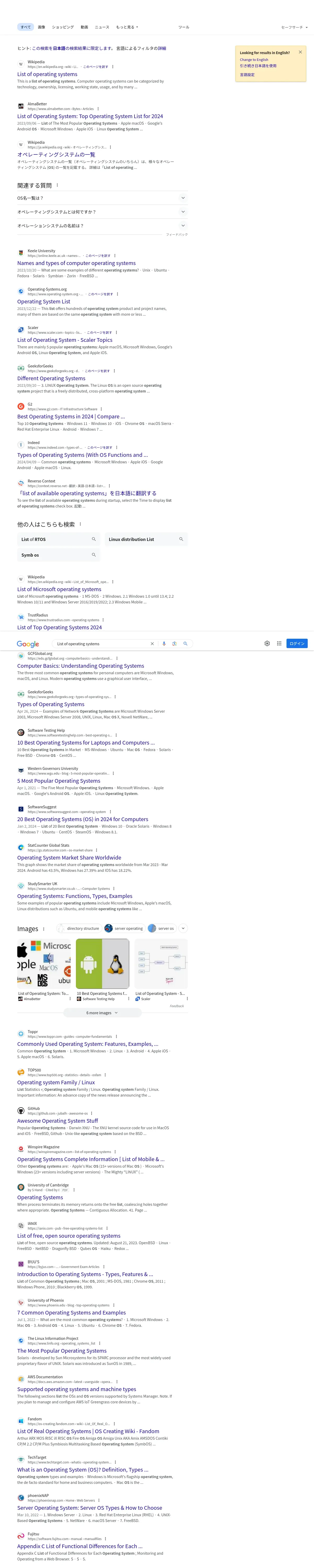Expand the 'OS名一覧は？' question

coord(102,198)
